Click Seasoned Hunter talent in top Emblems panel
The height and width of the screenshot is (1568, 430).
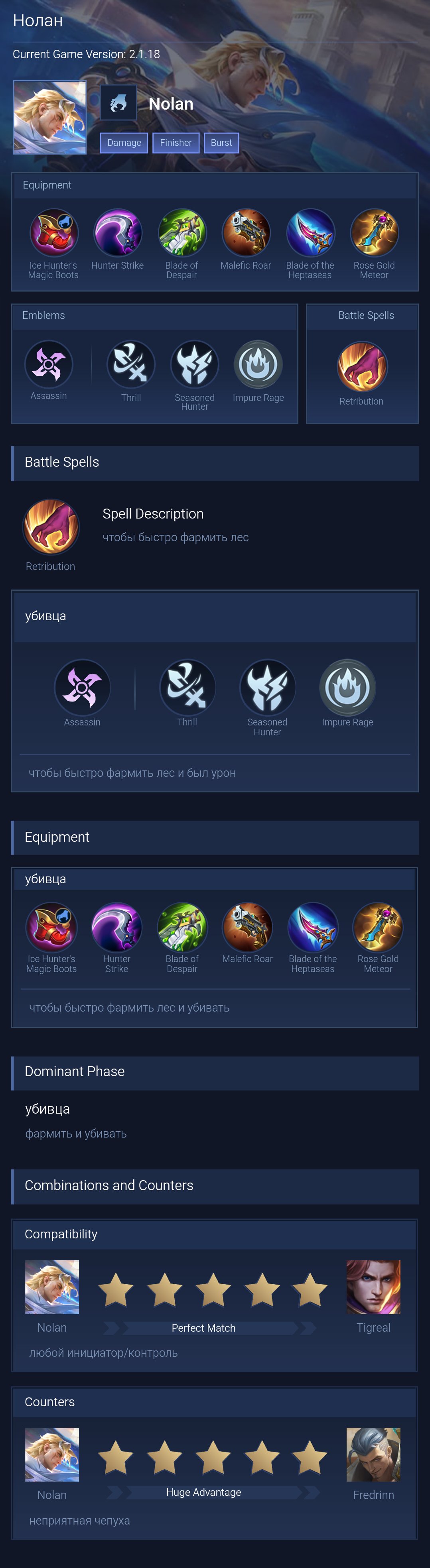point(195,364)
